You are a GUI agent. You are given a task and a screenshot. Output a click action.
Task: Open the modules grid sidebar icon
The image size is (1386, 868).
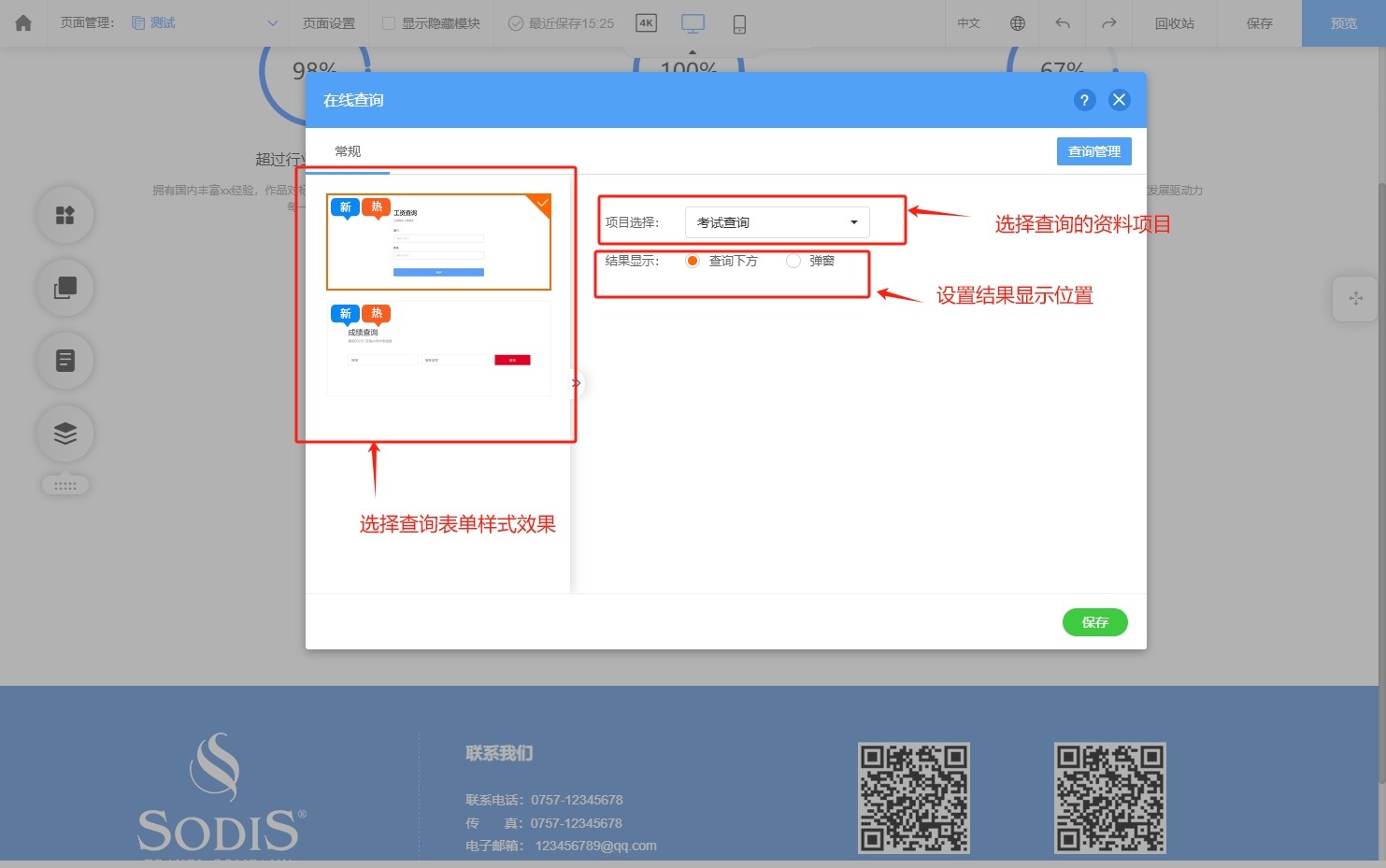[x=65, y=216]
